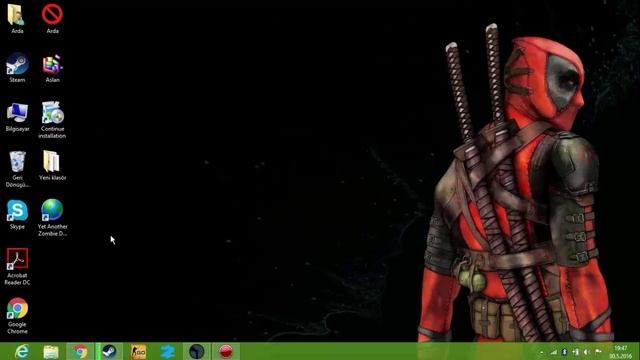Switch to Steam on the taskbar
Viewport: 640px width, 360px height.
click(x=109, y=351)
